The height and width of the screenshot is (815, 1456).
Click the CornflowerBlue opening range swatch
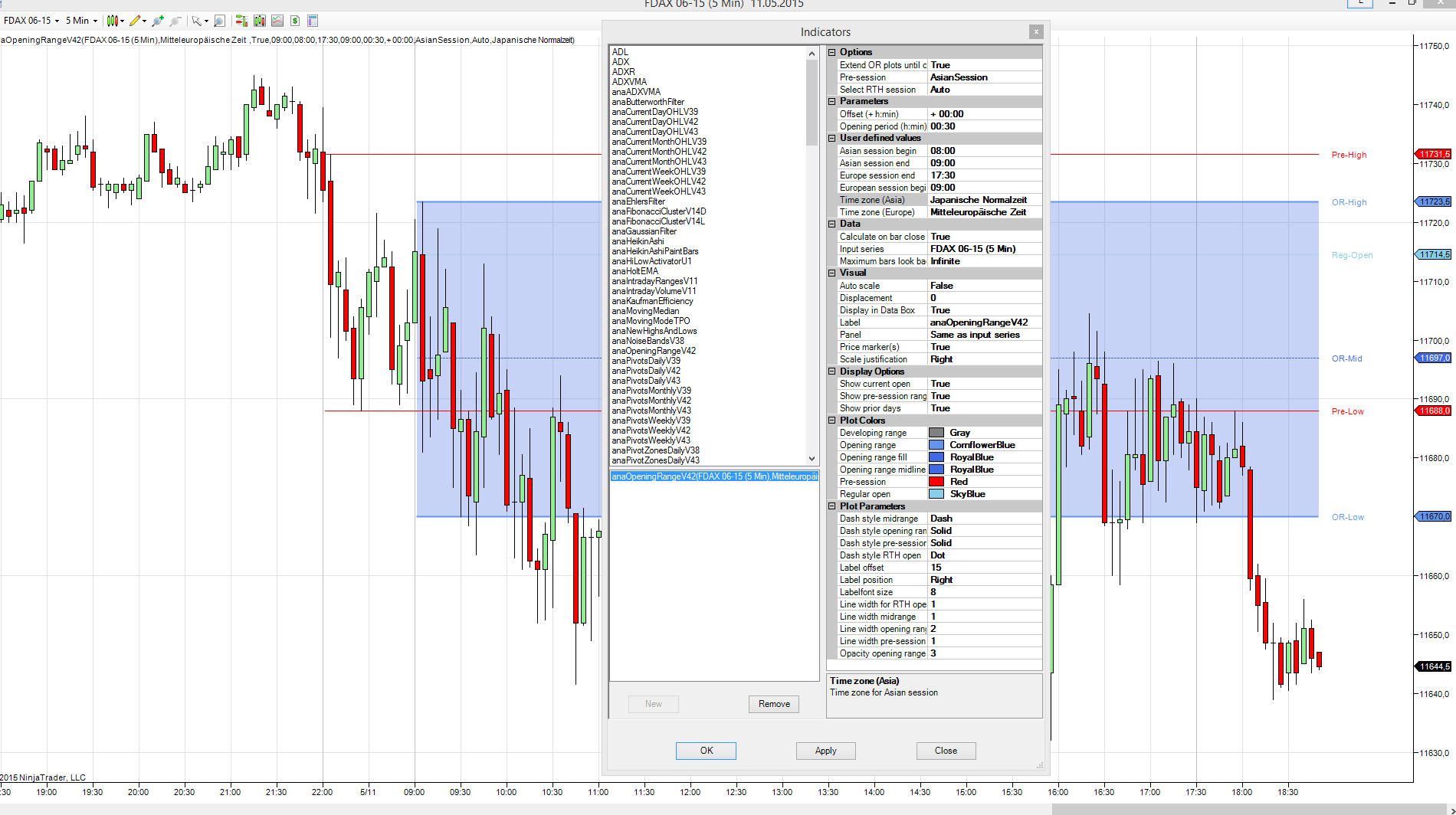936,445
